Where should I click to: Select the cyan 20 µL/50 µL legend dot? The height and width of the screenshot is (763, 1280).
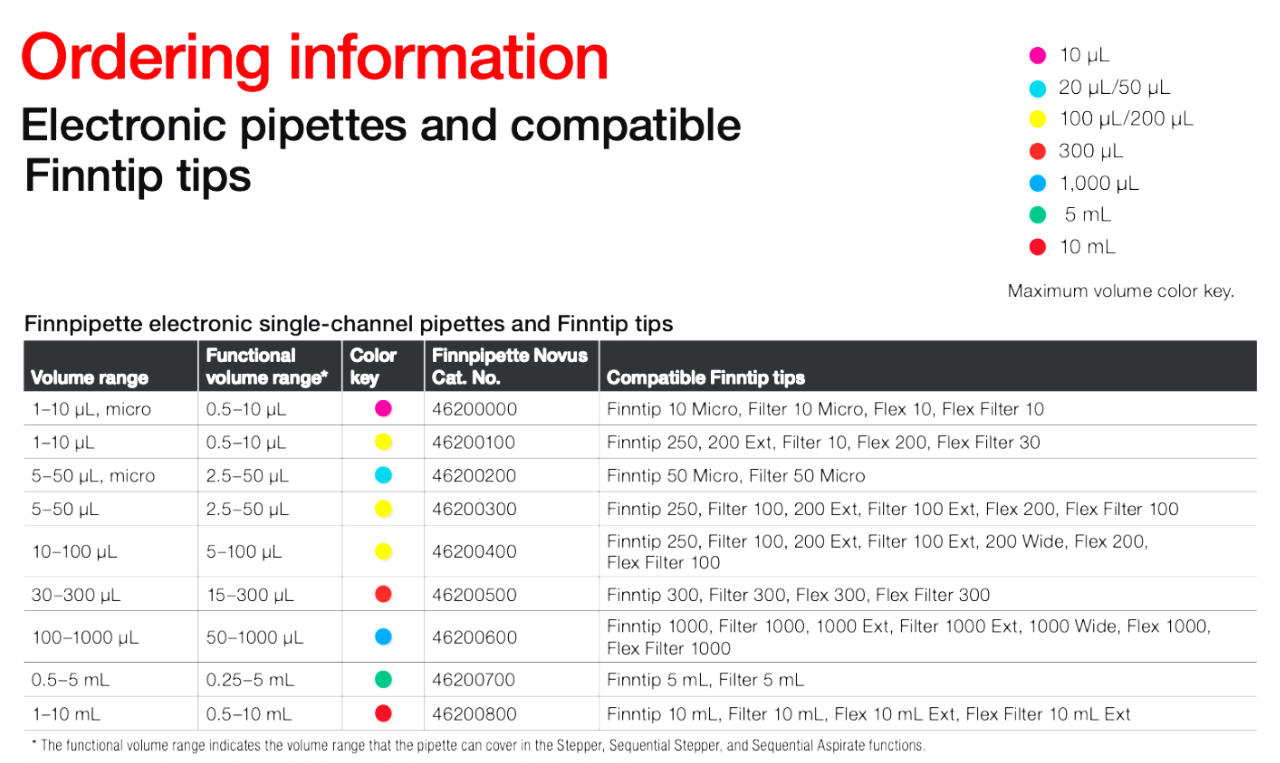[x=1038, y=87]
